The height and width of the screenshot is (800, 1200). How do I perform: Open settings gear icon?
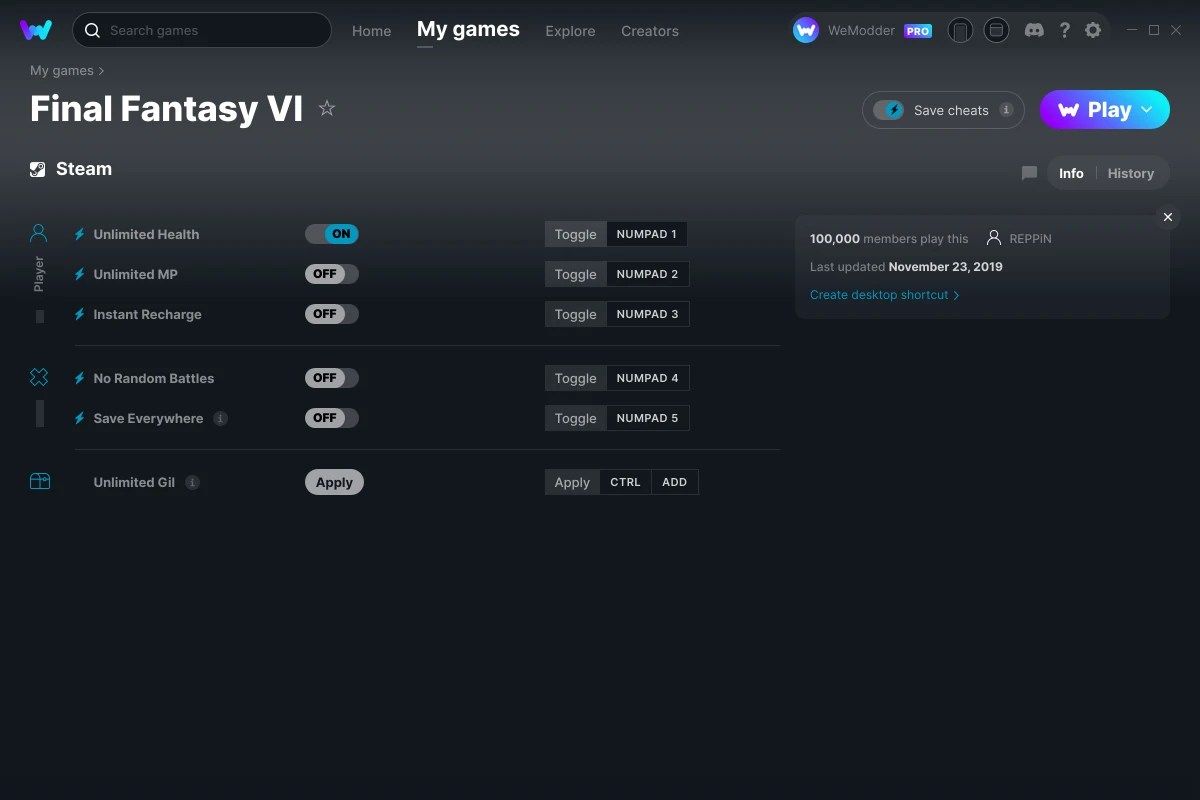tap(1093, 30)
